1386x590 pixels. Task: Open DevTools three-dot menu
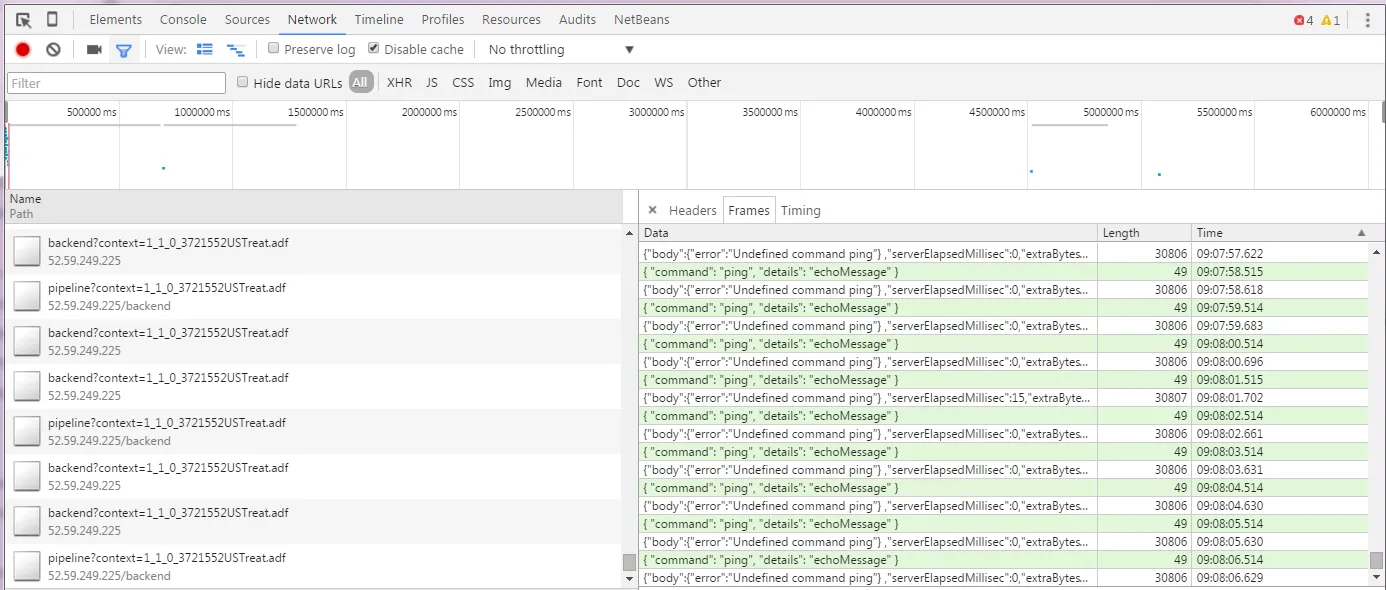pos(1367,19)
